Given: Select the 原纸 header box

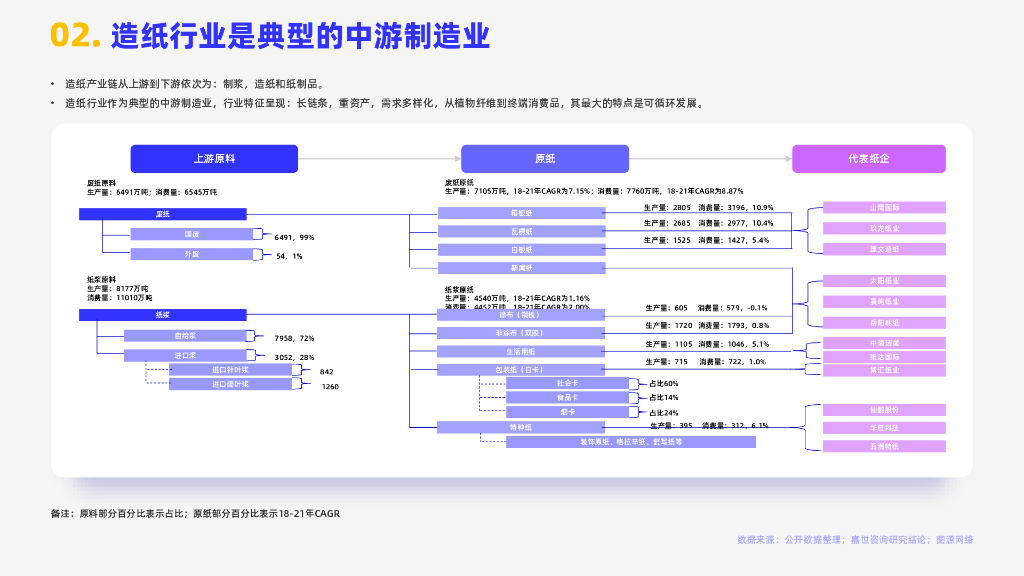Looking at the screenshot, I should tap(544, 159).
